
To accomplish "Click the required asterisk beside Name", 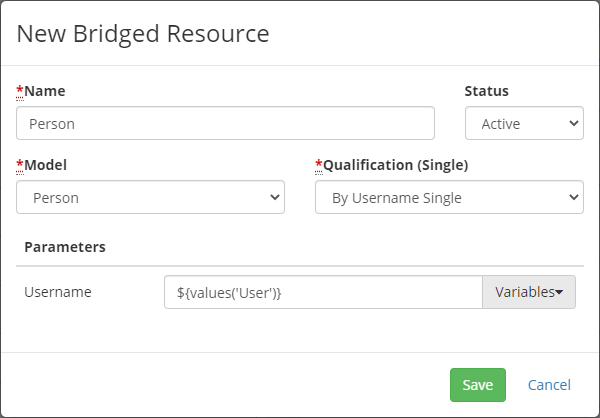I will (20, 90).
